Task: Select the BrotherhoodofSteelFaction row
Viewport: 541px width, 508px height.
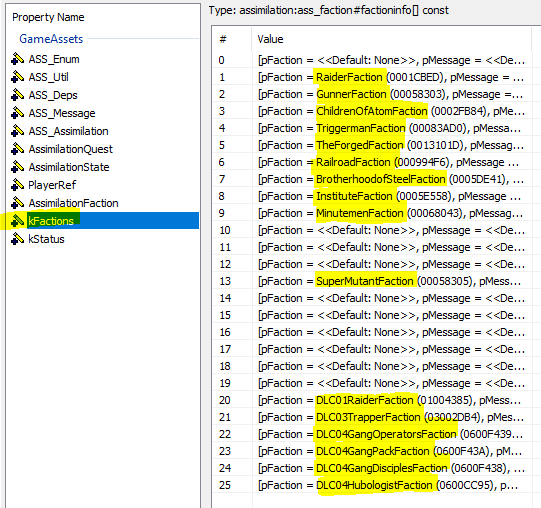Action: [x=372, y=179]
